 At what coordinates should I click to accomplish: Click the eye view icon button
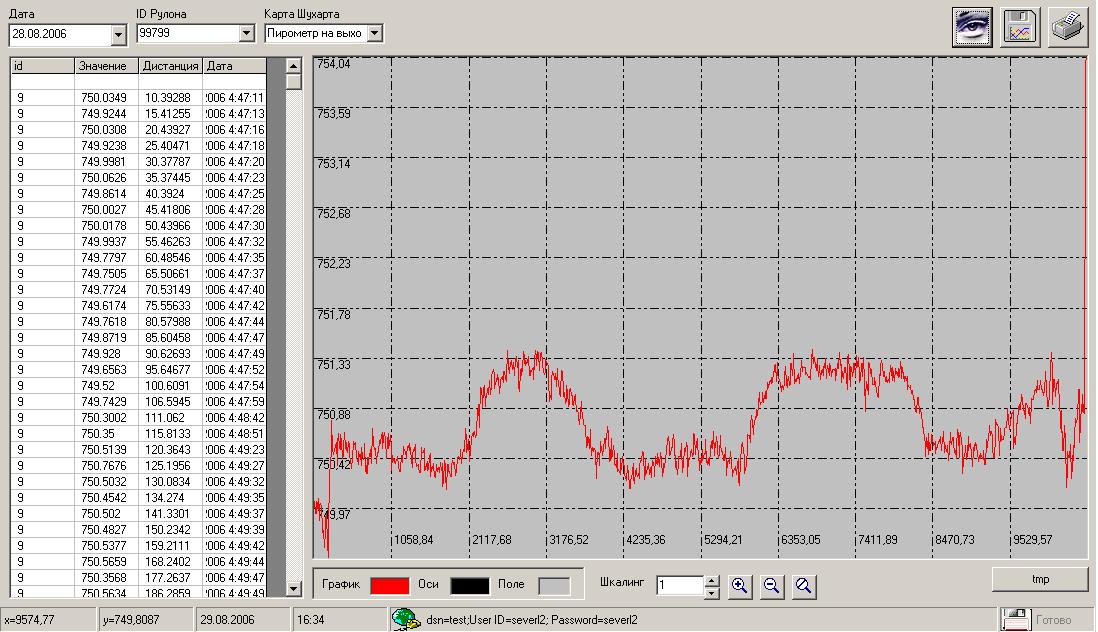pos(972,26)
